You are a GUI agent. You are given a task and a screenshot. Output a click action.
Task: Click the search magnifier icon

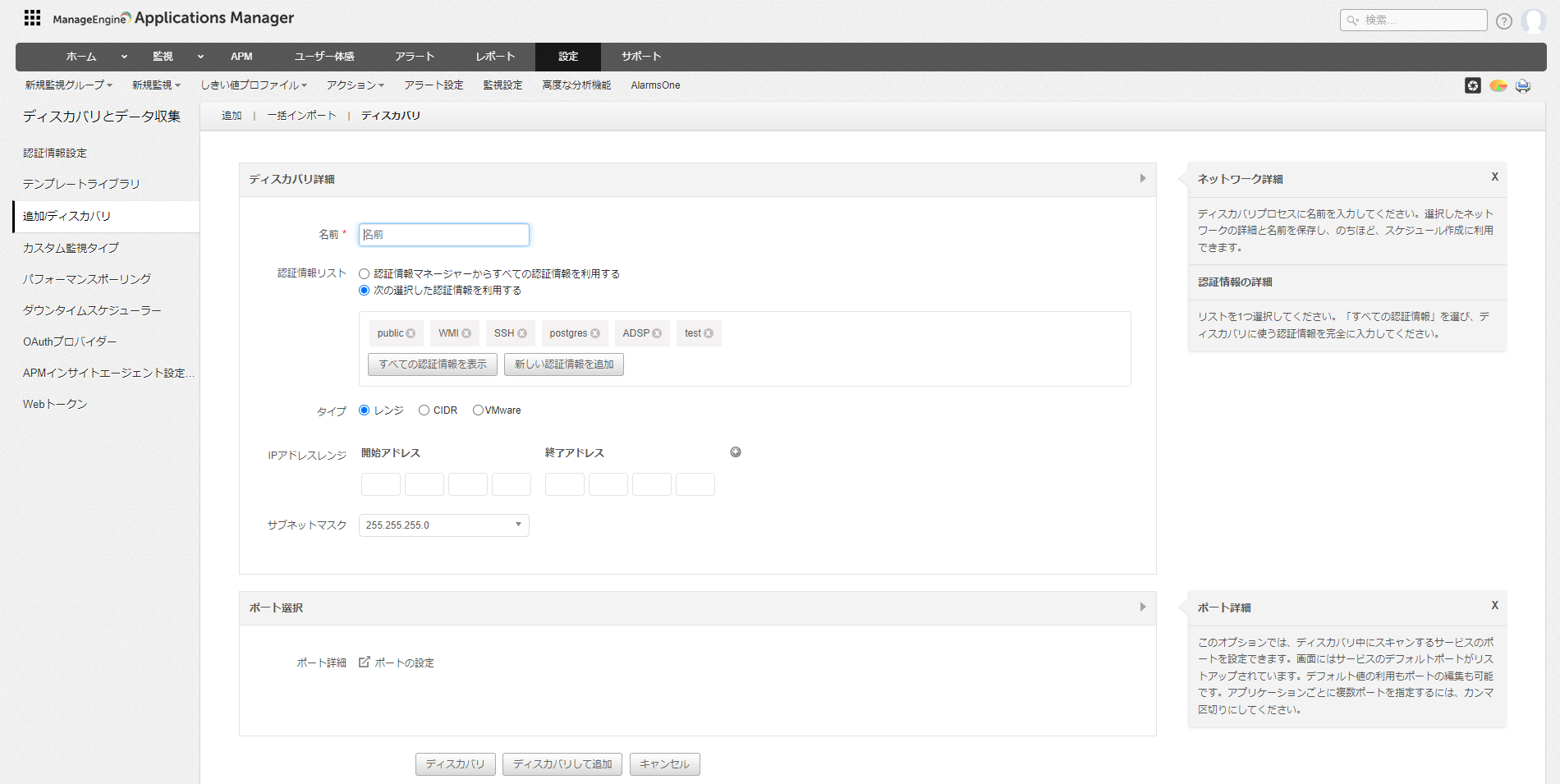(1352, 21)
